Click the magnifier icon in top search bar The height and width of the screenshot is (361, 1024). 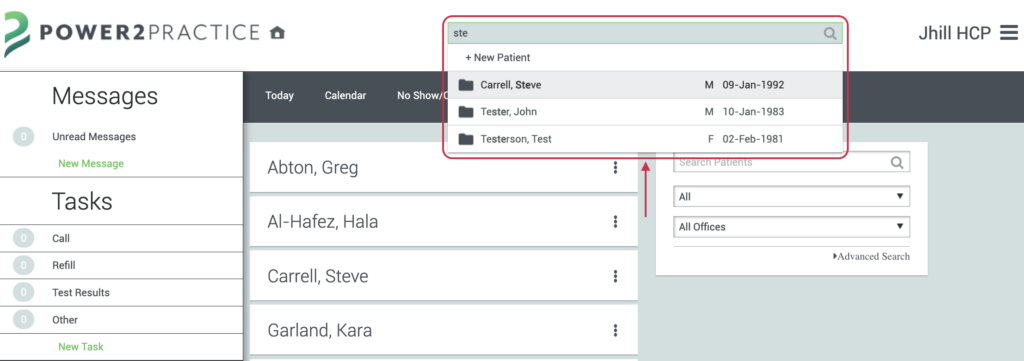pos(830,33)
